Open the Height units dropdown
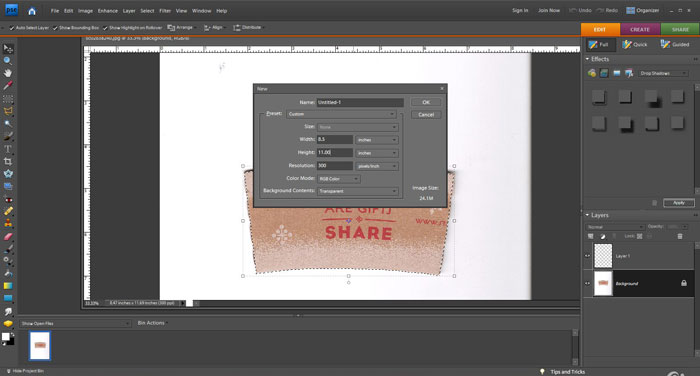Screen dimensions: 700x376 377,153
